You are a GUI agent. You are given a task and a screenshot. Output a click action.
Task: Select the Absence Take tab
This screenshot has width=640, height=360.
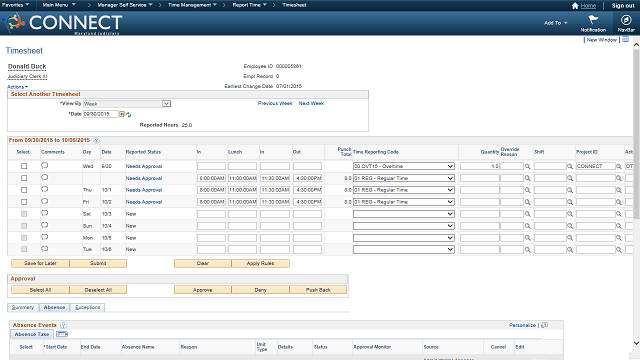(32, 334)
